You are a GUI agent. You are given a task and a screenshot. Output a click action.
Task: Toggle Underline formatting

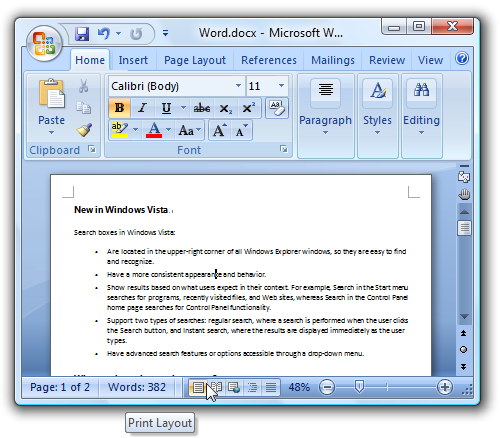pyautogui.click(x=166, y=108)
